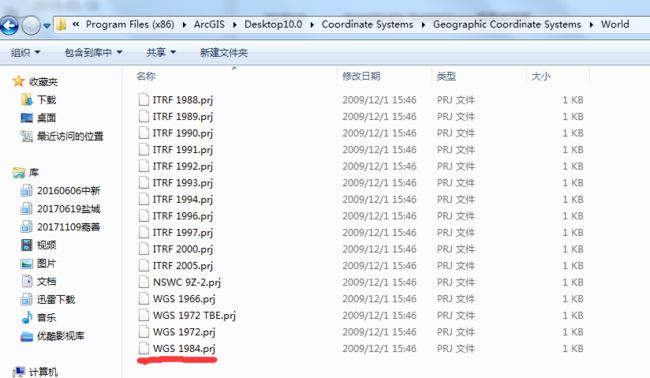
Task: Select the WGS 1972 TBE.prj file name
Action: (x=194, y=316)
